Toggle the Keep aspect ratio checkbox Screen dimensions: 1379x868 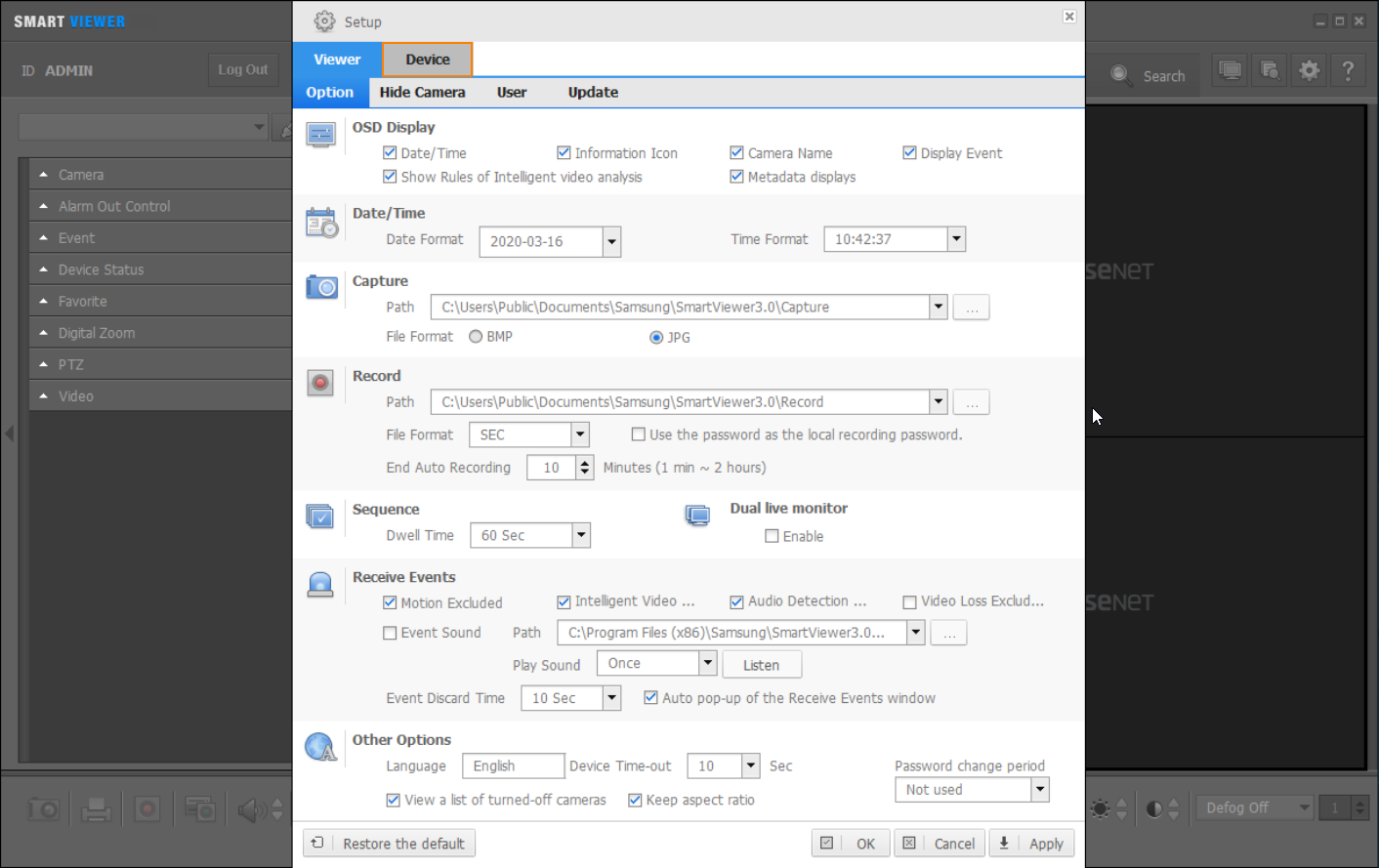tap(635, 800)
